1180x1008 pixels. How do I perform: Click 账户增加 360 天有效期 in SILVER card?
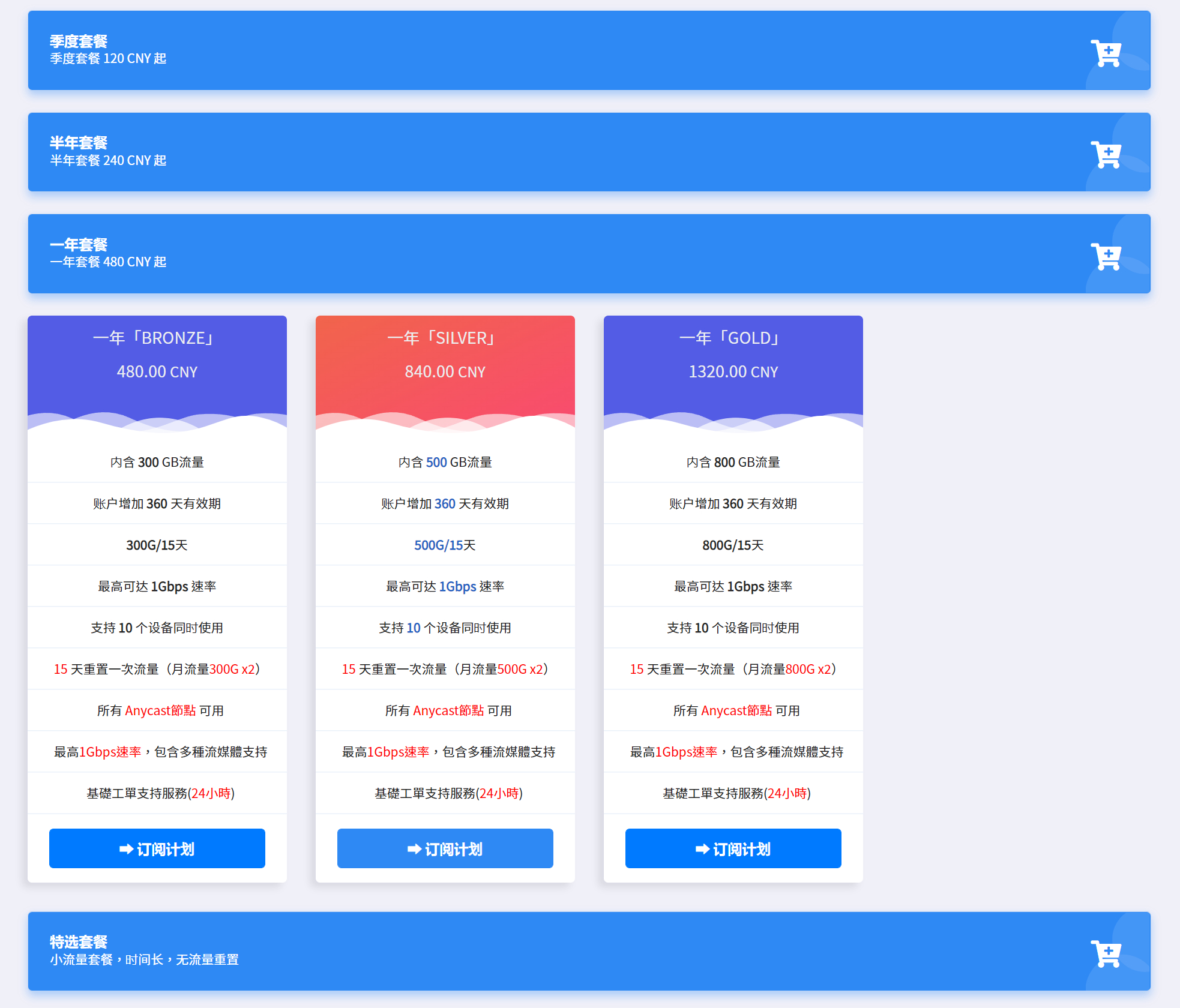pyautogui.click(x=445, y=503)
